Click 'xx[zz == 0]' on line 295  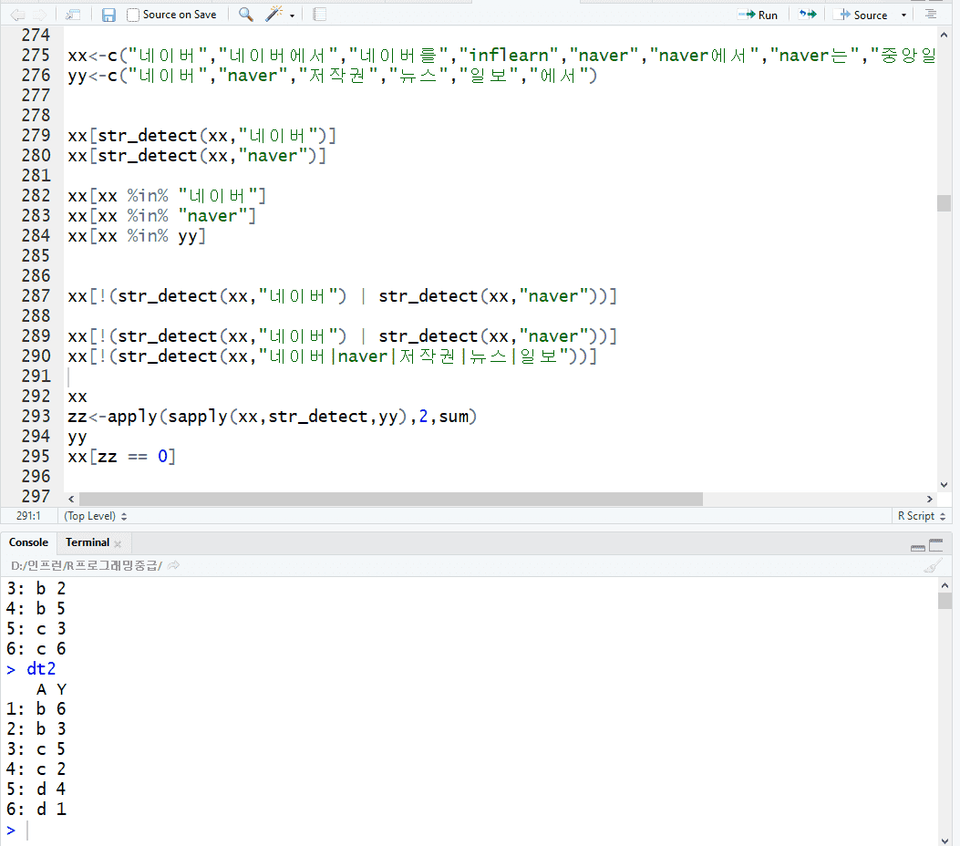point(121,457)
